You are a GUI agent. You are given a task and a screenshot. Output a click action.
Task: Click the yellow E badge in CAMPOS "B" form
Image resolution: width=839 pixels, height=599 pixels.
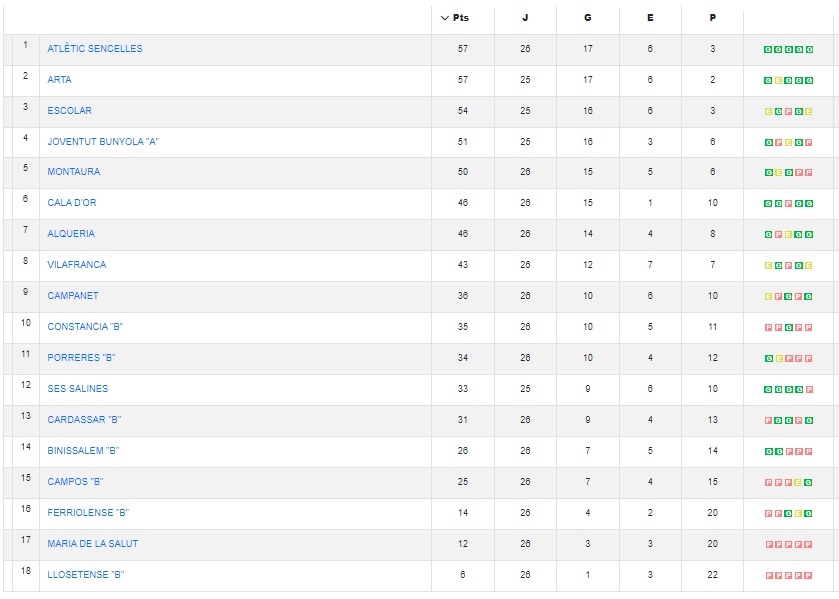click(798, 482)
